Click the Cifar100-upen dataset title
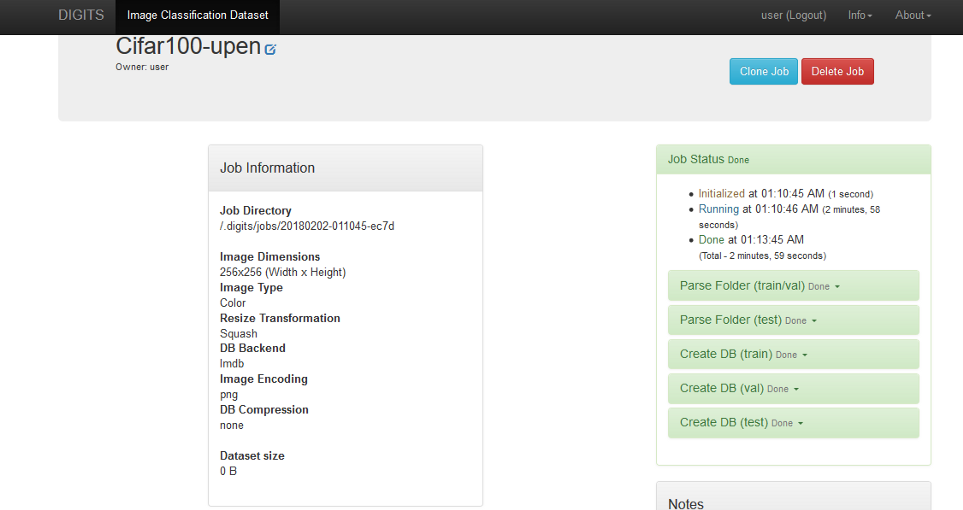The image size is (963, 510). click(x=188, y=47)
